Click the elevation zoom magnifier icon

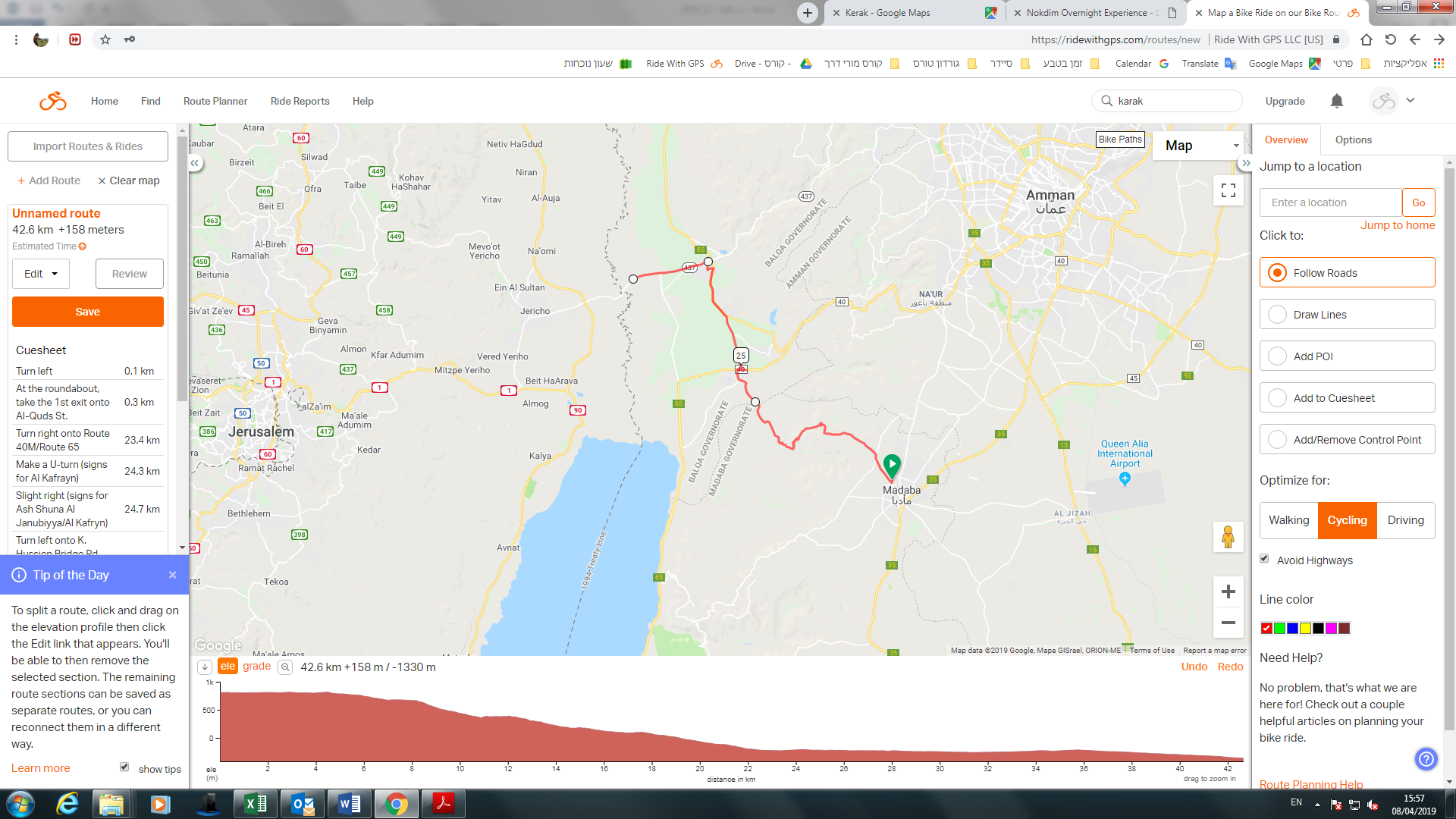pyautogui.click(x=285, y=667)
